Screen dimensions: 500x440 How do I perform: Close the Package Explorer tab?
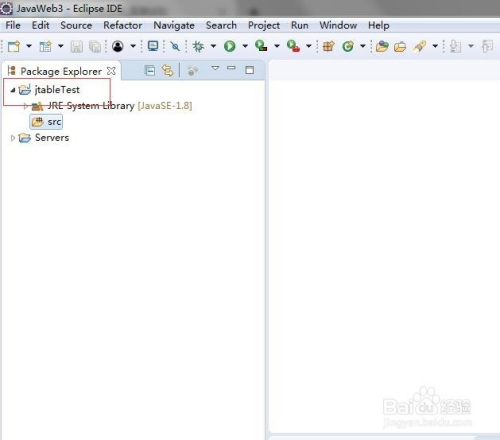click(x=111, y=71)
